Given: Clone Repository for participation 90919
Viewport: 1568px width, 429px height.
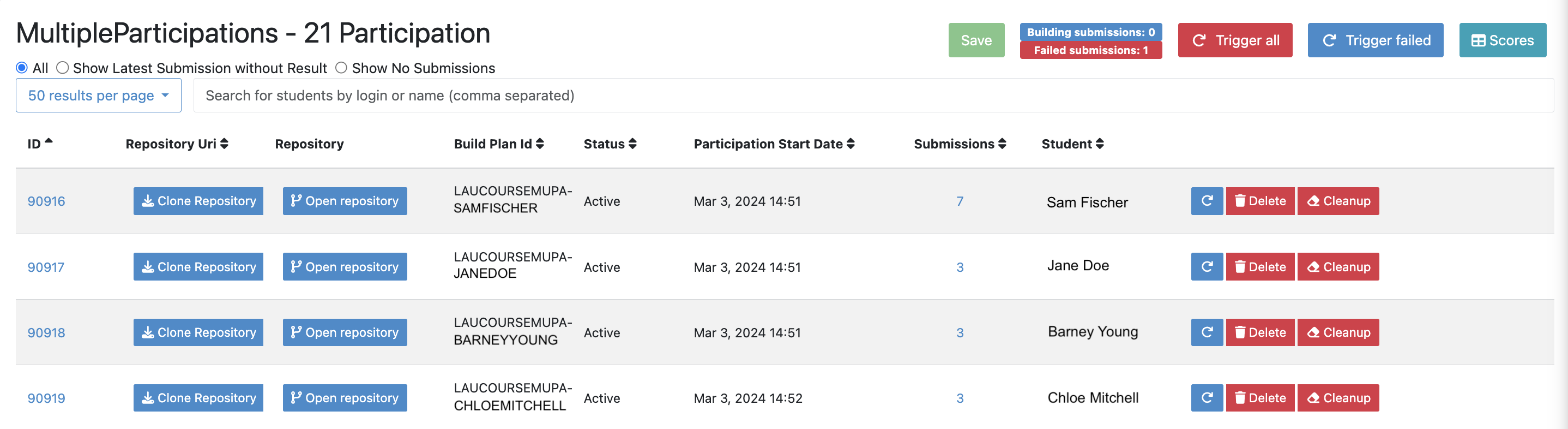Looking at the screenshot, I should pyautogui.click(x=198, y=397).
